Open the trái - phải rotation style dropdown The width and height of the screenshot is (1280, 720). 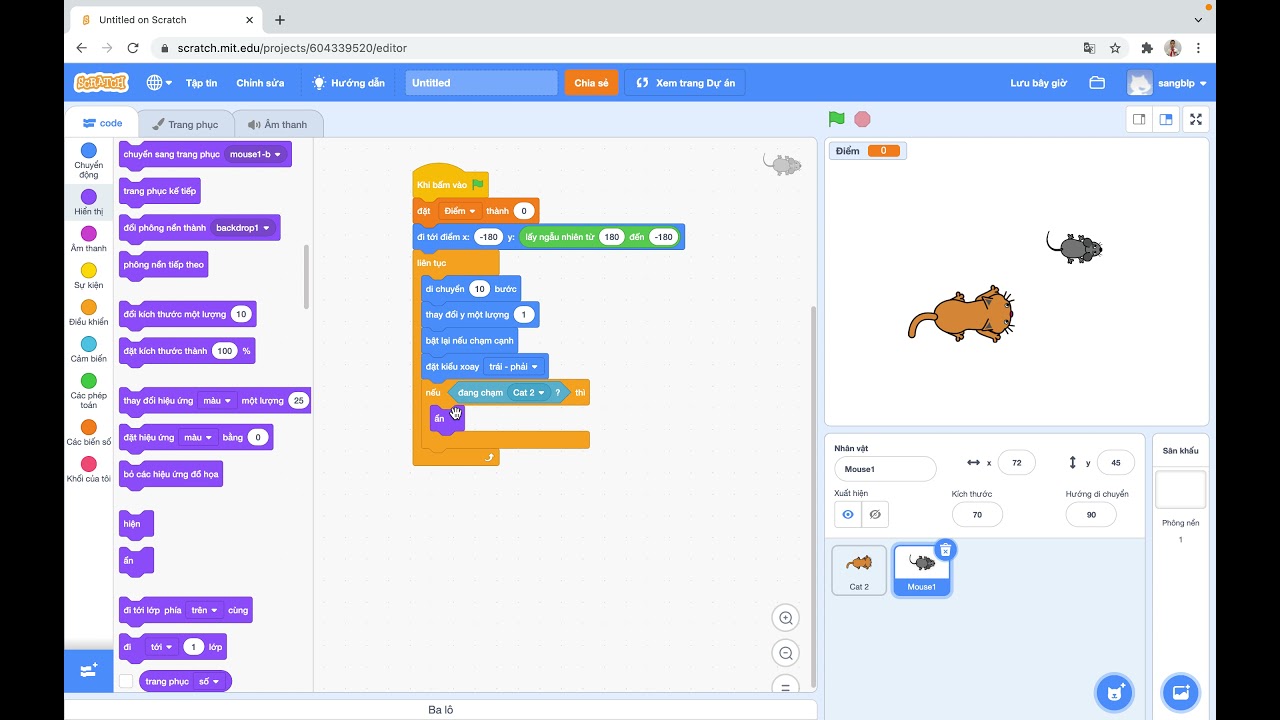click(x=514, y=367)
